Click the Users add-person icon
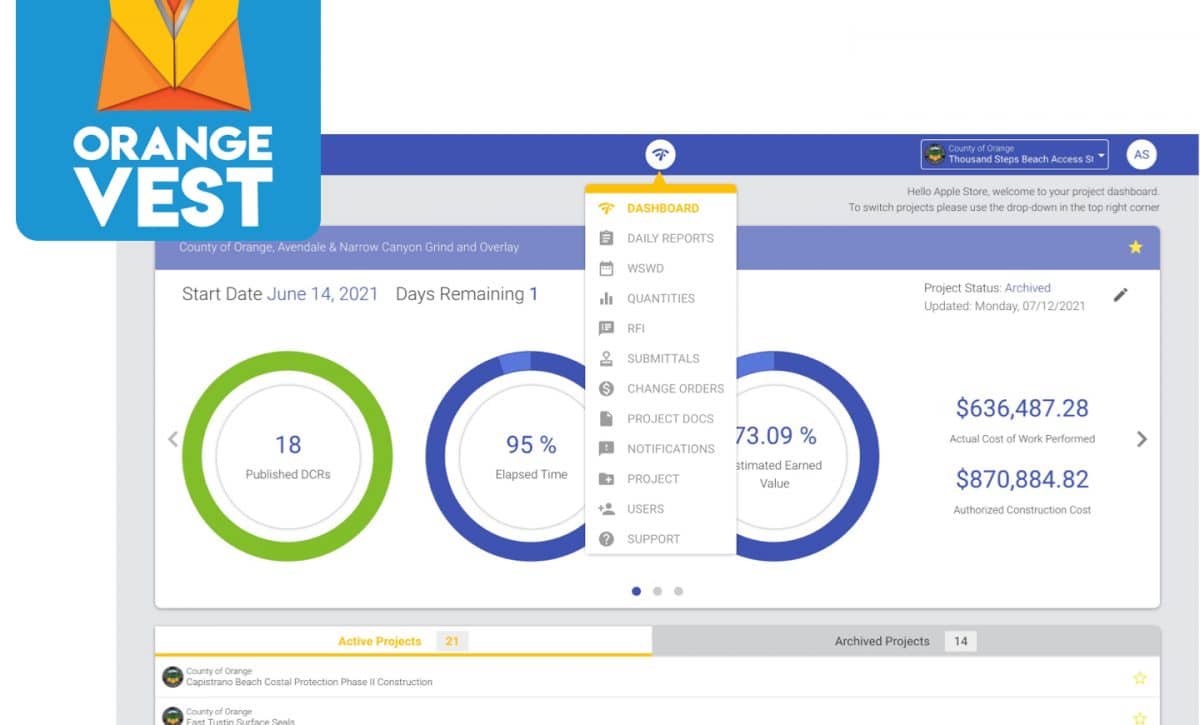Image resolution: width=1200 pixels, height=725 pixels. (x=606, y=508)
